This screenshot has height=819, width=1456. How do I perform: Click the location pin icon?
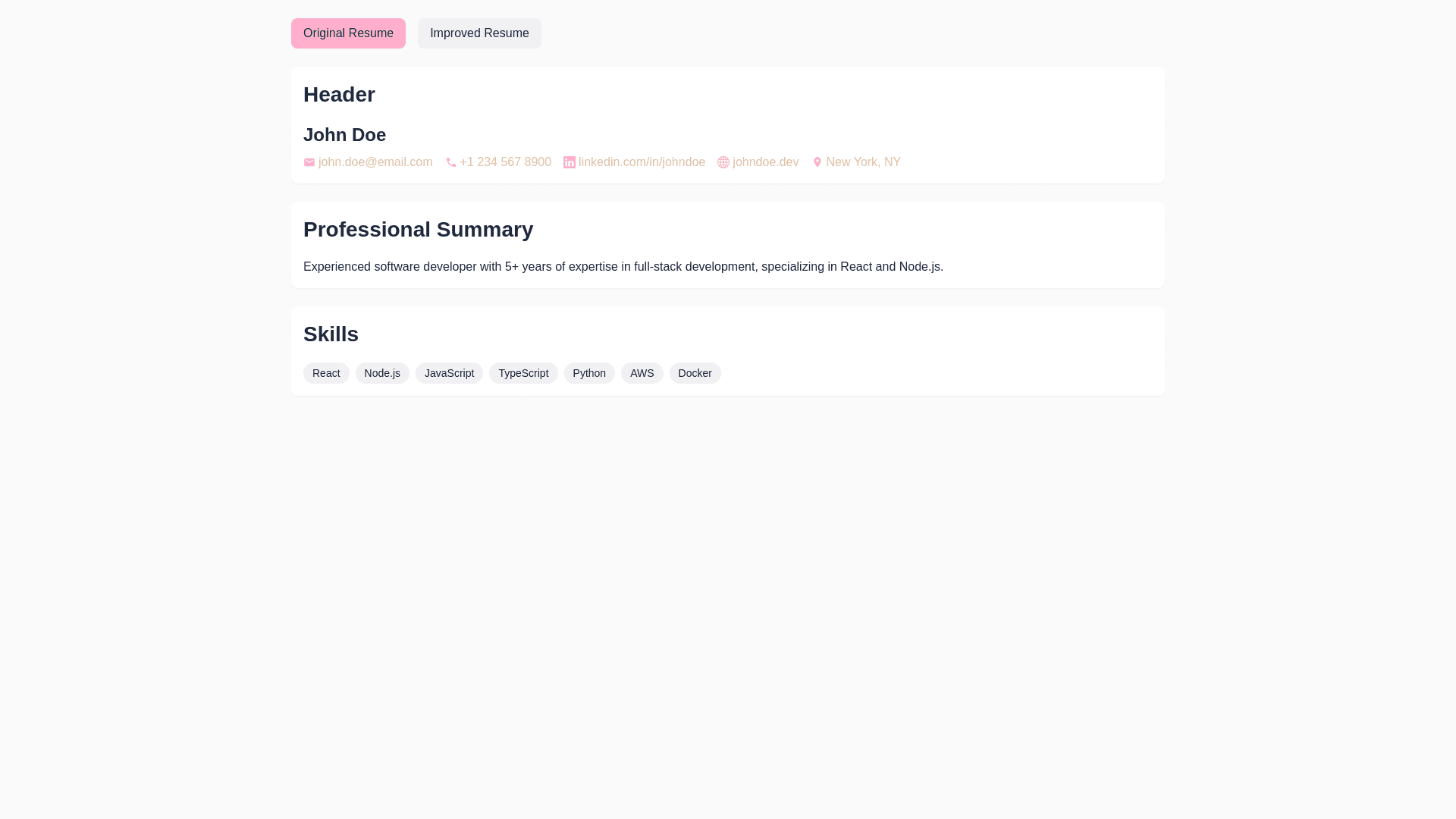pos(817,162)
